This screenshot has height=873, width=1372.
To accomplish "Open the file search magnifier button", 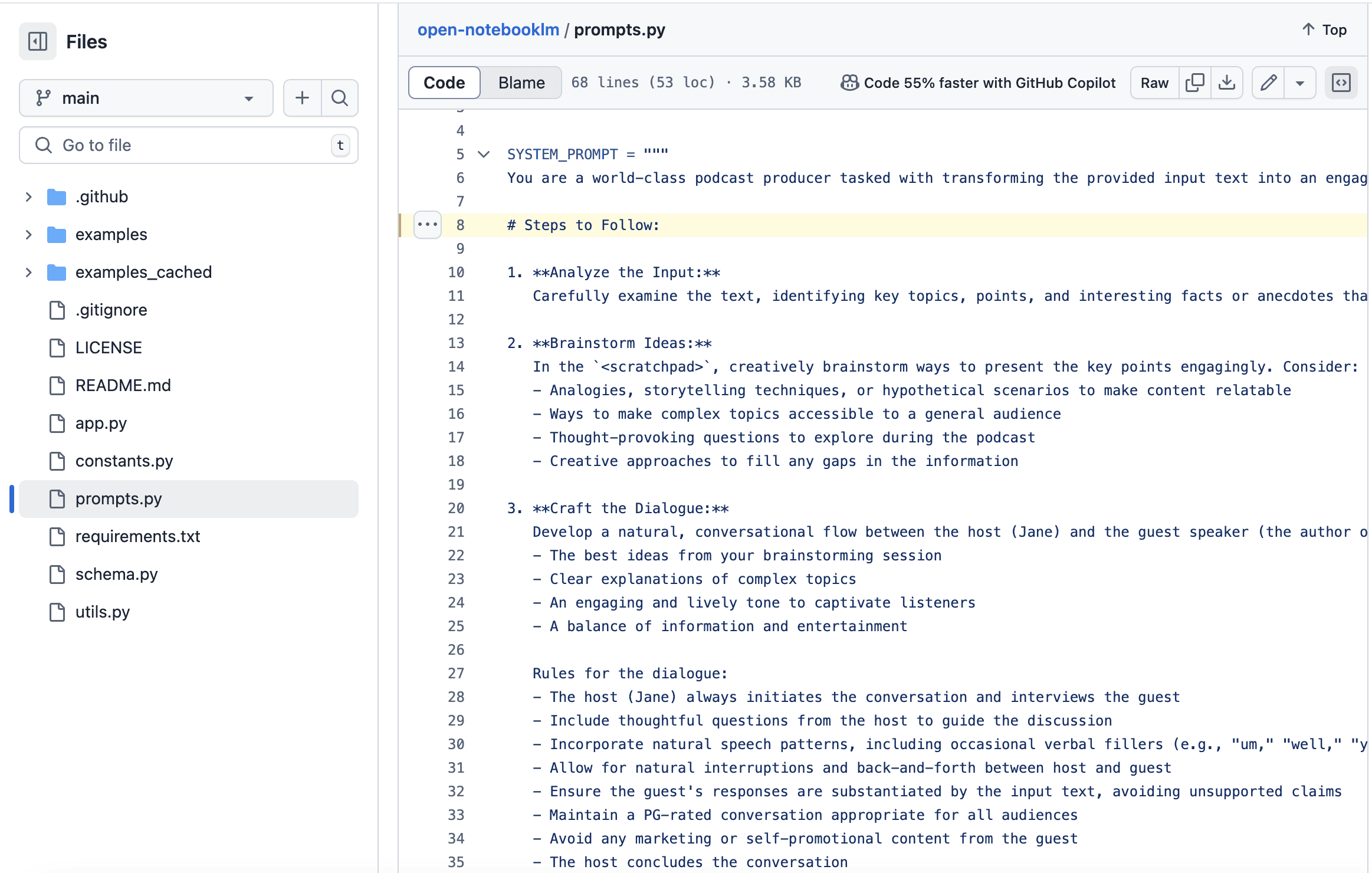I will 340,98.
